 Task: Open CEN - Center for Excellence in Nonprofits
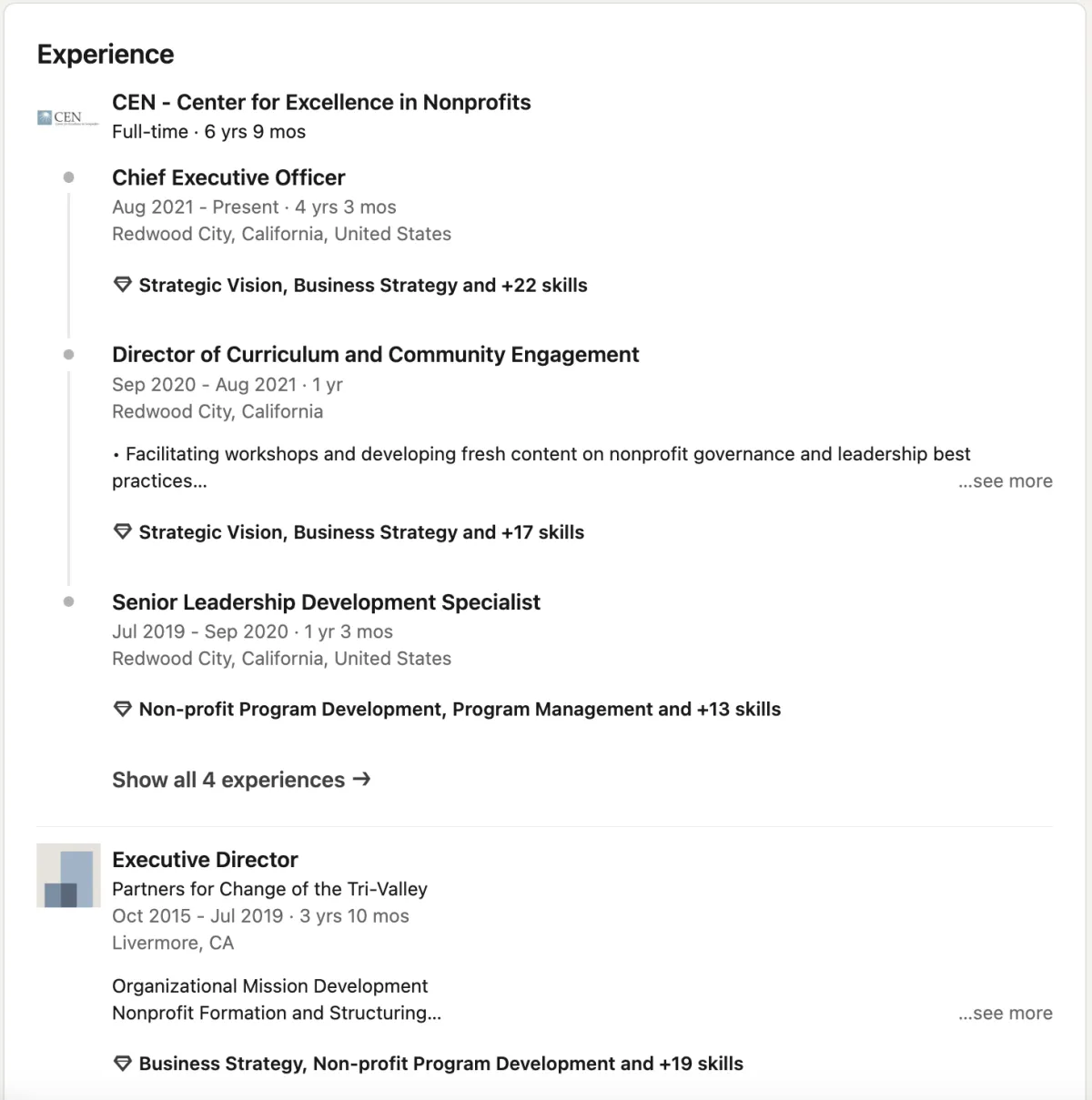[x=321, y=102]
